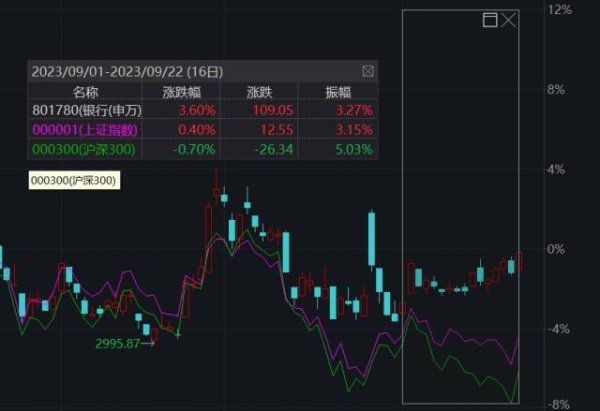The image size is (600, 411).
Task: Click the 名称 column header
Action: (x=86, y=92)
